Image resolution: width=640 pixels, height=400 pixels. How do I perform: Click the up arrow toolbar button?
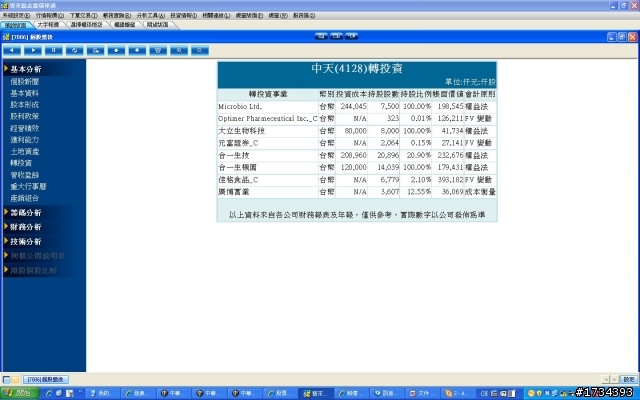click(x=116, y=50)
